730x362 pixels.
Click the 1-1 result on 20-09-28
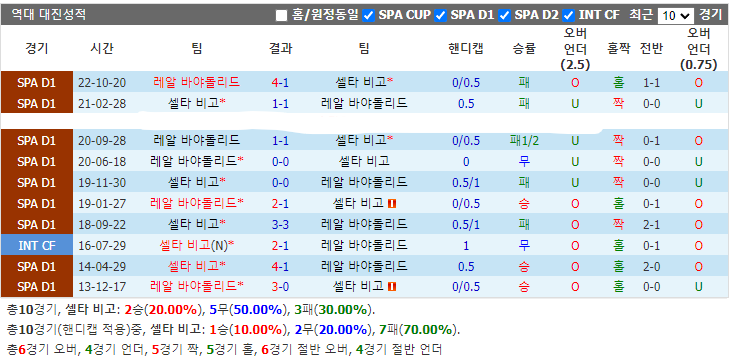point(280,140)
